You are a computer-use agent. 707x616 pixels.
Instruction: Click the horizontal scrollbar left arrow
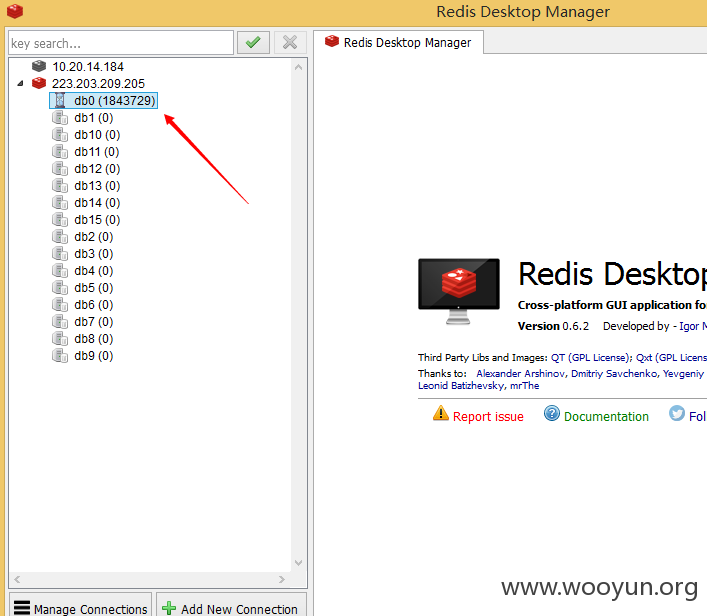[17, 579]
